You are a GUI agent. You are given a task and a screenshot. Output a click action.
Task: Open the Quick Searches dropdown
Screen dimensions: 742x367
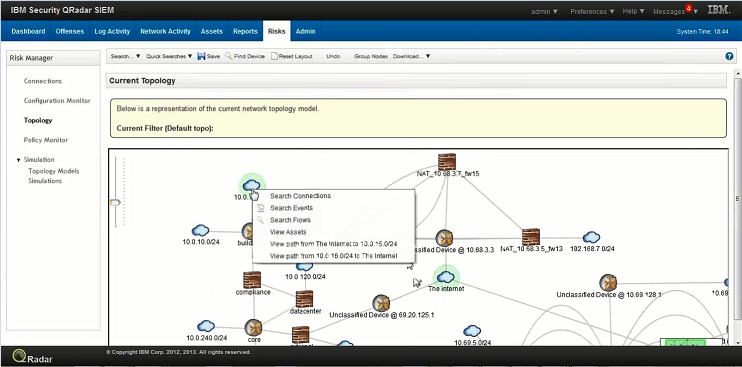(x=169, y=56)
